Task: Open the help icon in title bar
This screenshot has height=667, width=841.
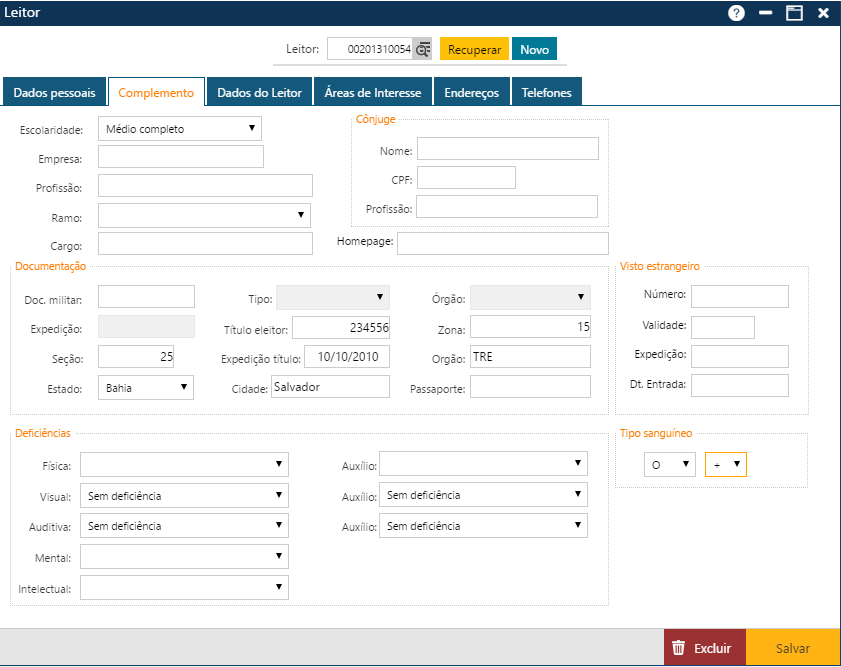Action: coord(737,14)
